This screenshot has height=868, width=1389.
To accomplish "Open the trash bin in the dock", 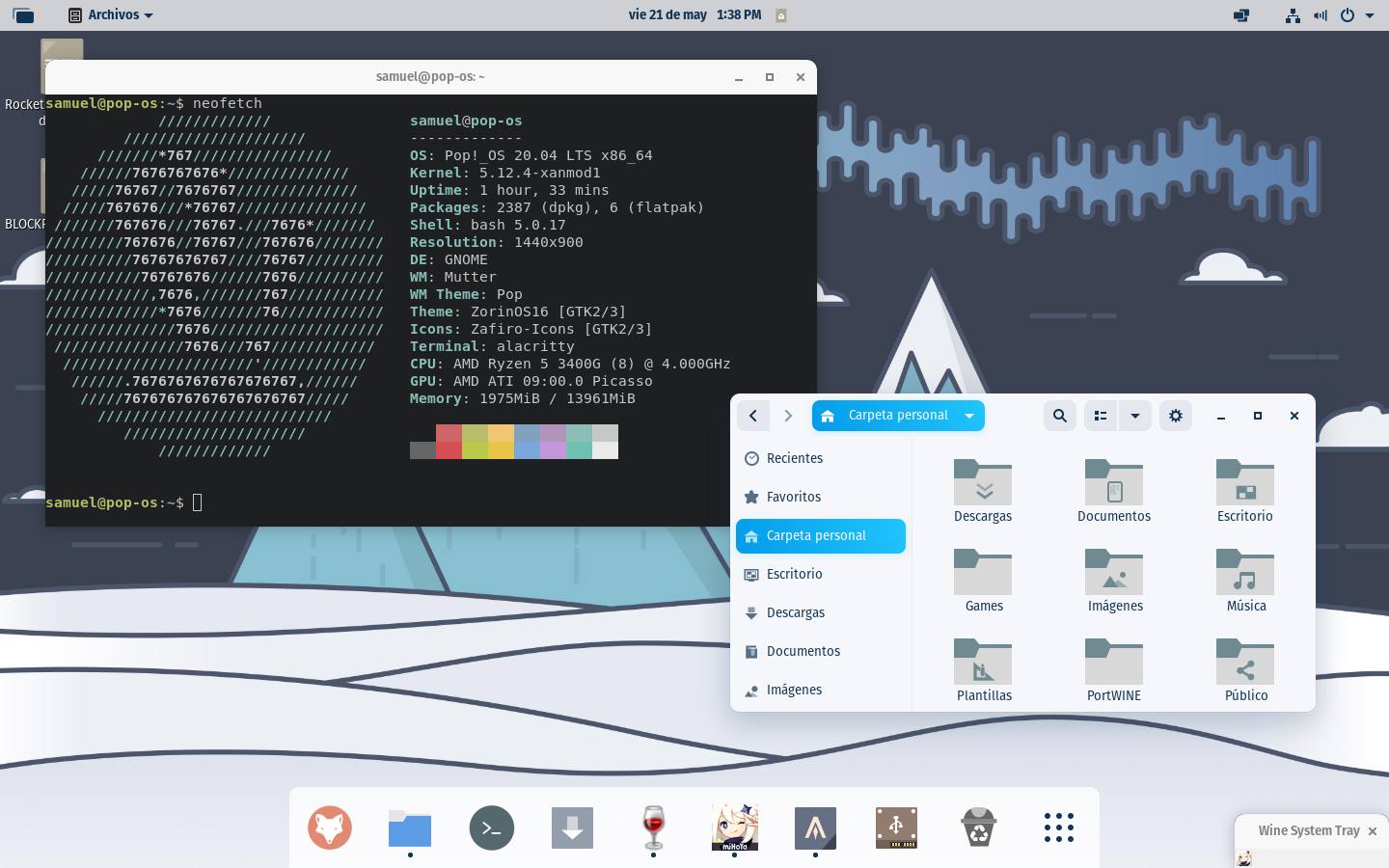I will point(978,827).
